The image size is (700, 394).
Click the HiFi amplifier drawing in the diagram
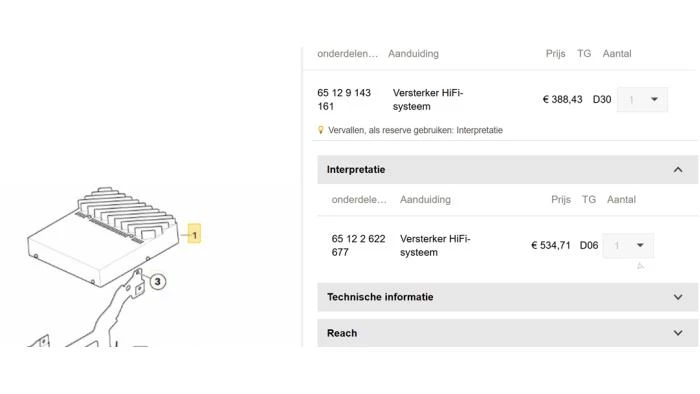point(103,236)
